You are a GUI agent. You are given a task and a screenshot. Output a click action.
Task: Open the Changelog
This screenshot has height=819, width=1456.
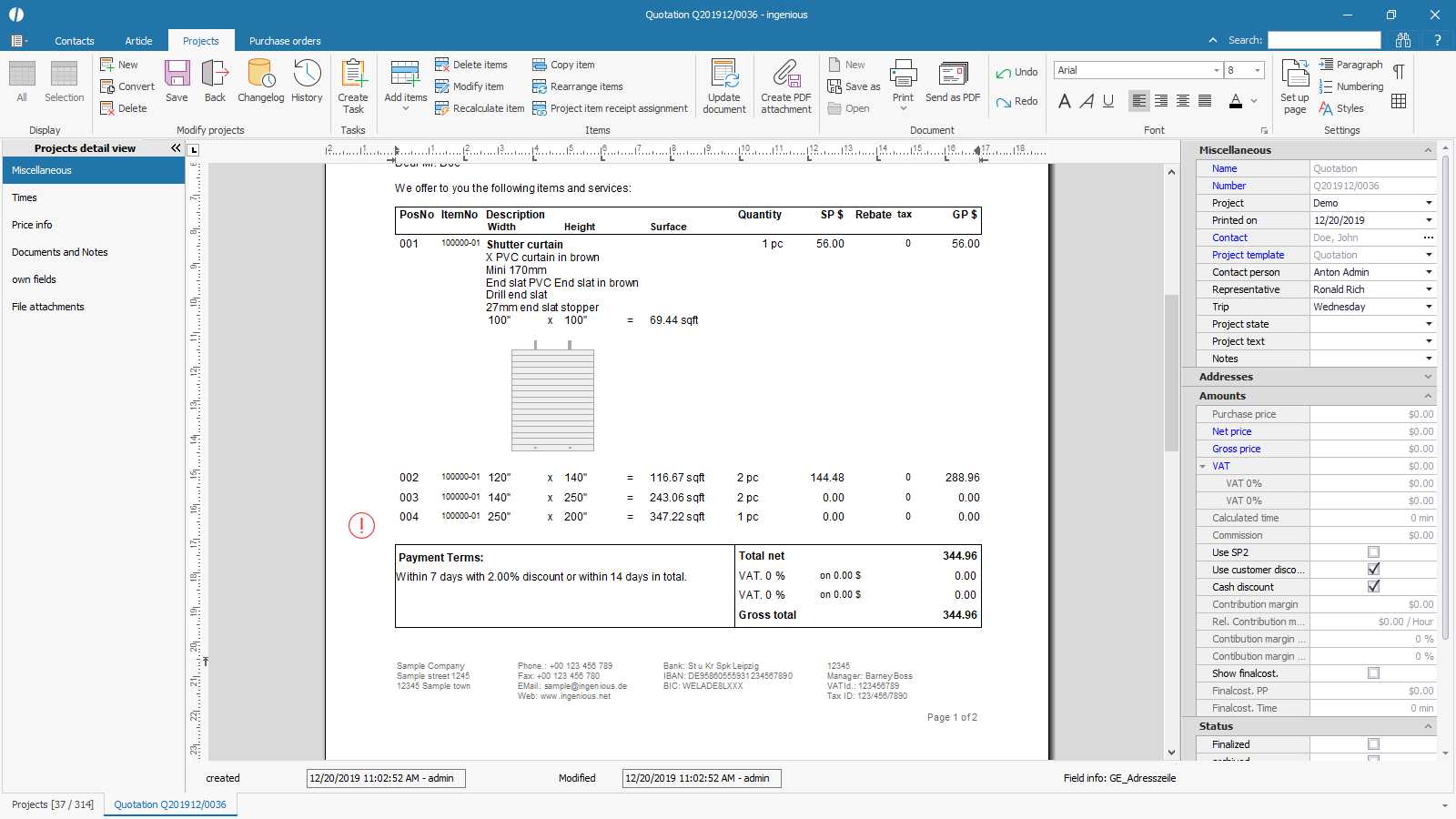pos(260,81)
